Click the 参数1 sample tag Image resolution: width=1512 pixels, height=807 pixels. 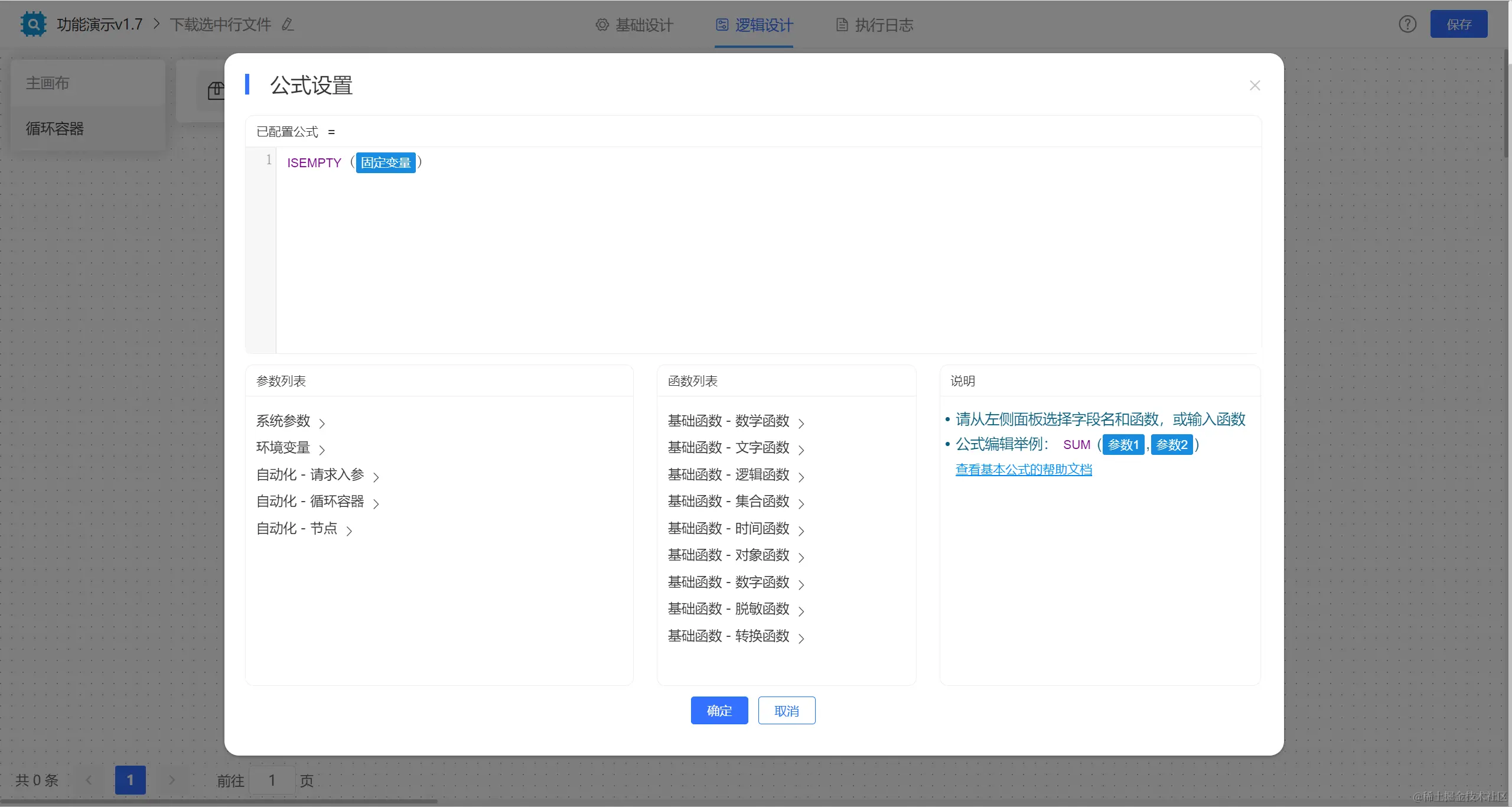(x=1123, y=445)
